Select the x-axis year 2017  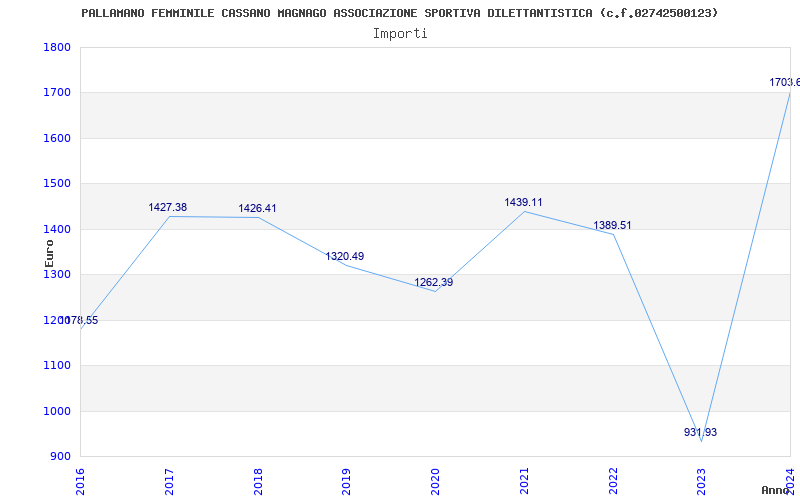point(169,481)
